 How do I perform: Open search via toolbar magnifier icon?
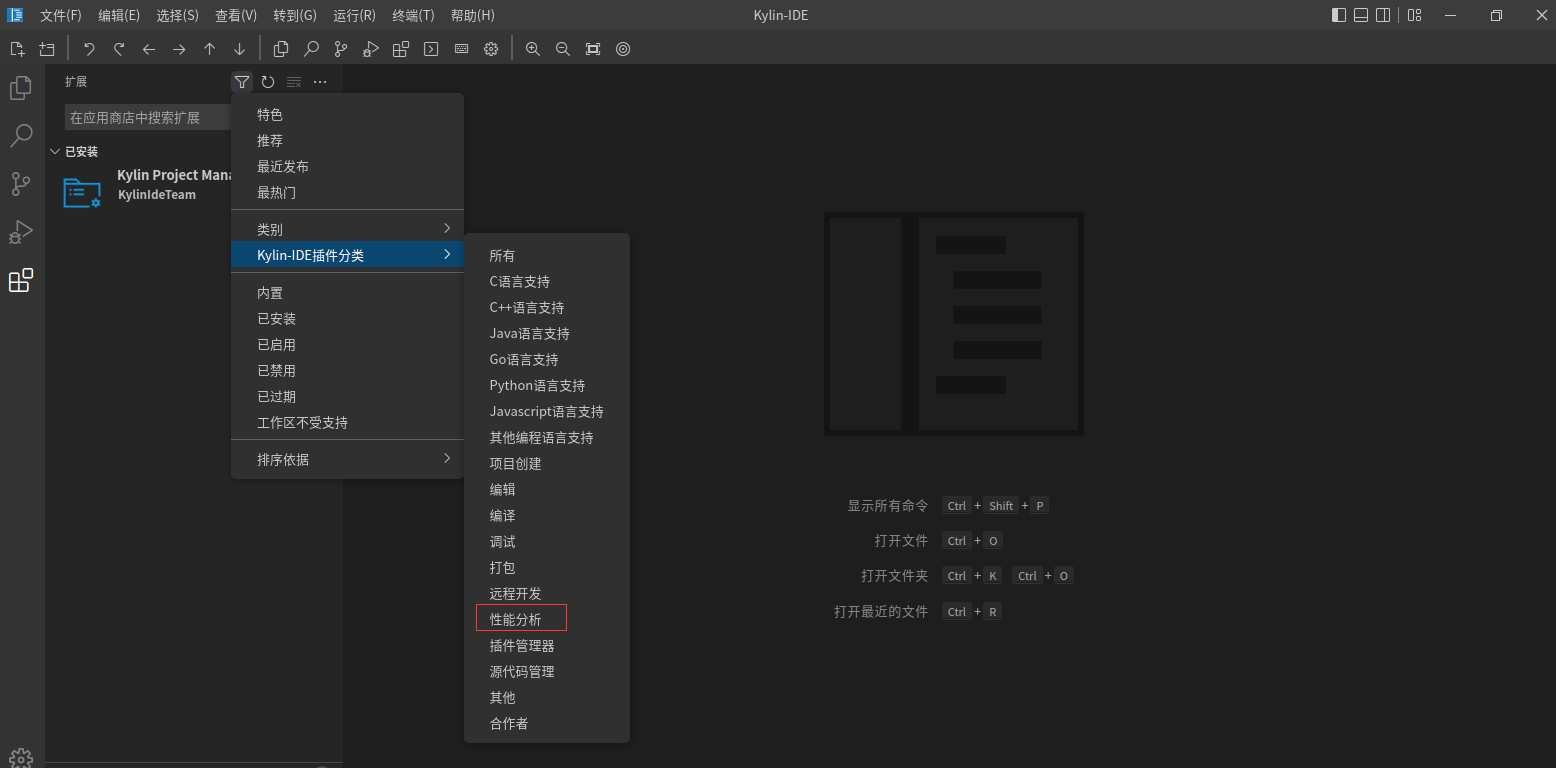[x=311, y=49]
